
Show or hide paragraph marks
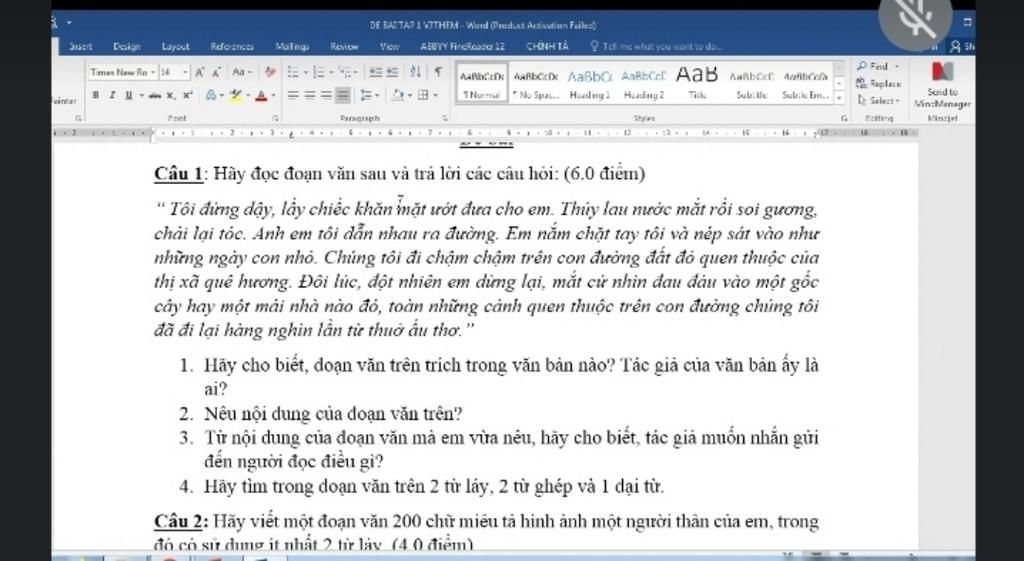tap(438, 72)
